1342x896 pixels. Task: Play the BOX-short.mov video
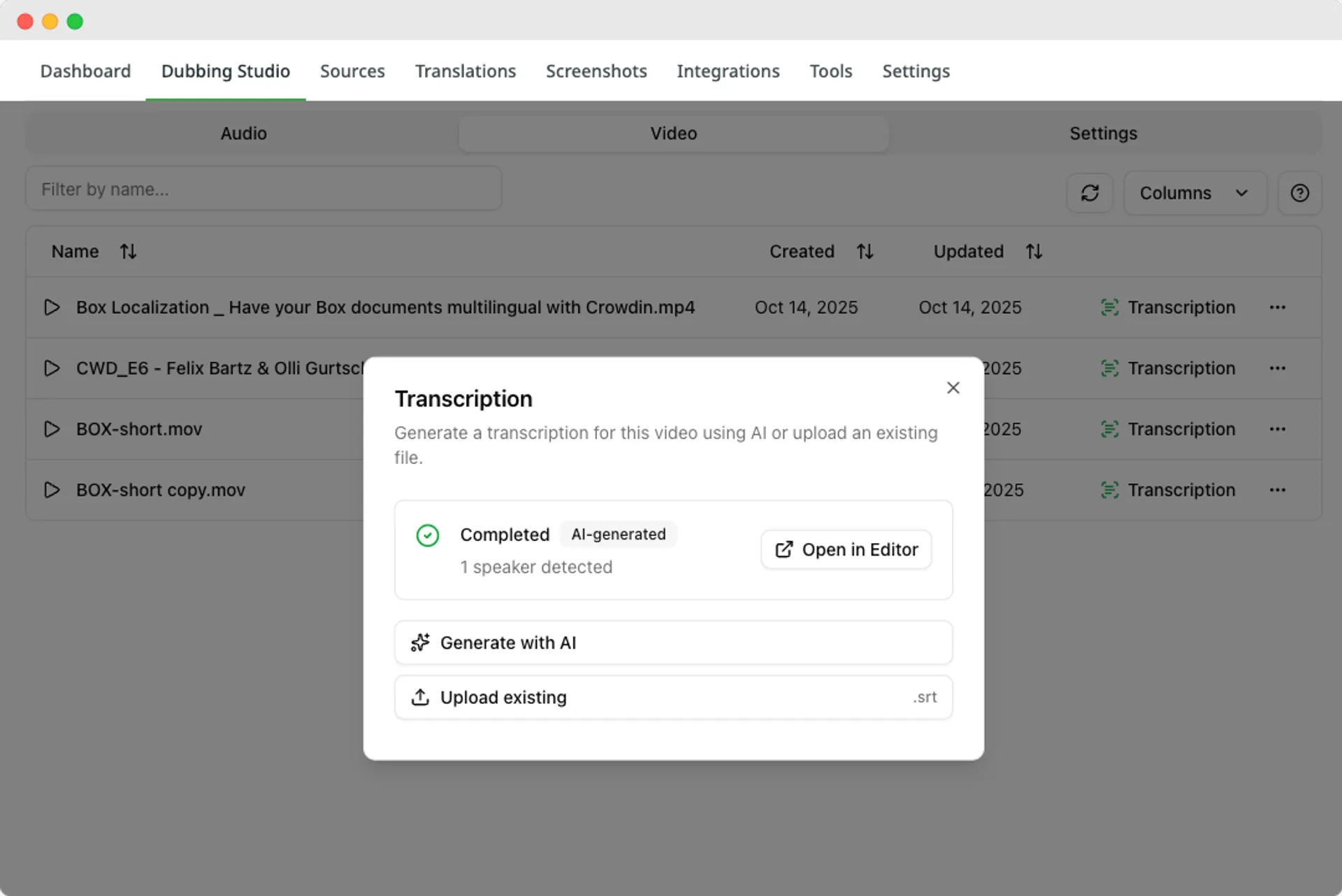click(x=52, y=429)
